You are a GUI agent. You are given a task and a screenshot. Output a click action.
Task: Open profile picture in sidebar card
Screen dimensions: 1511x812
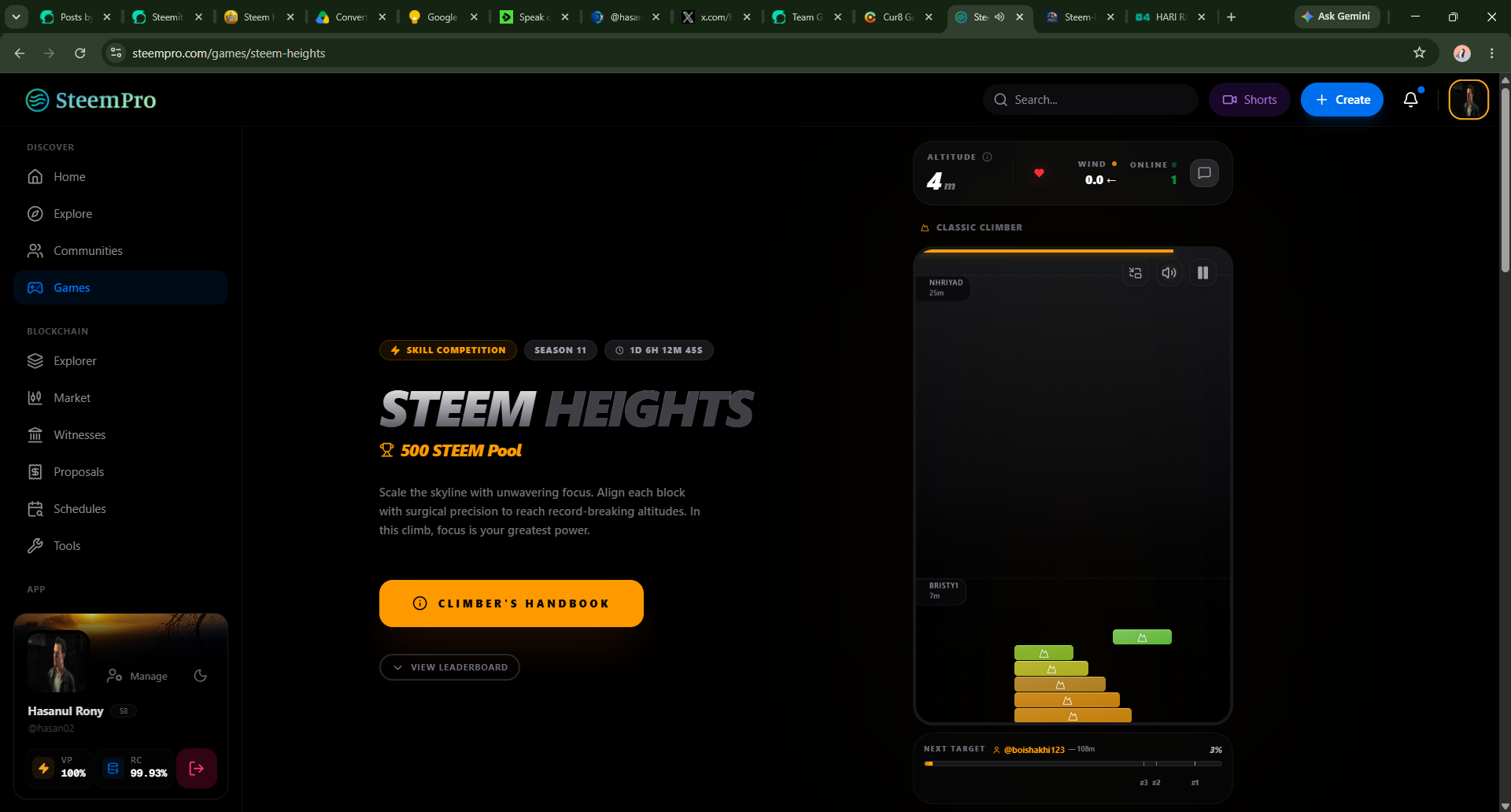point(58,662)
